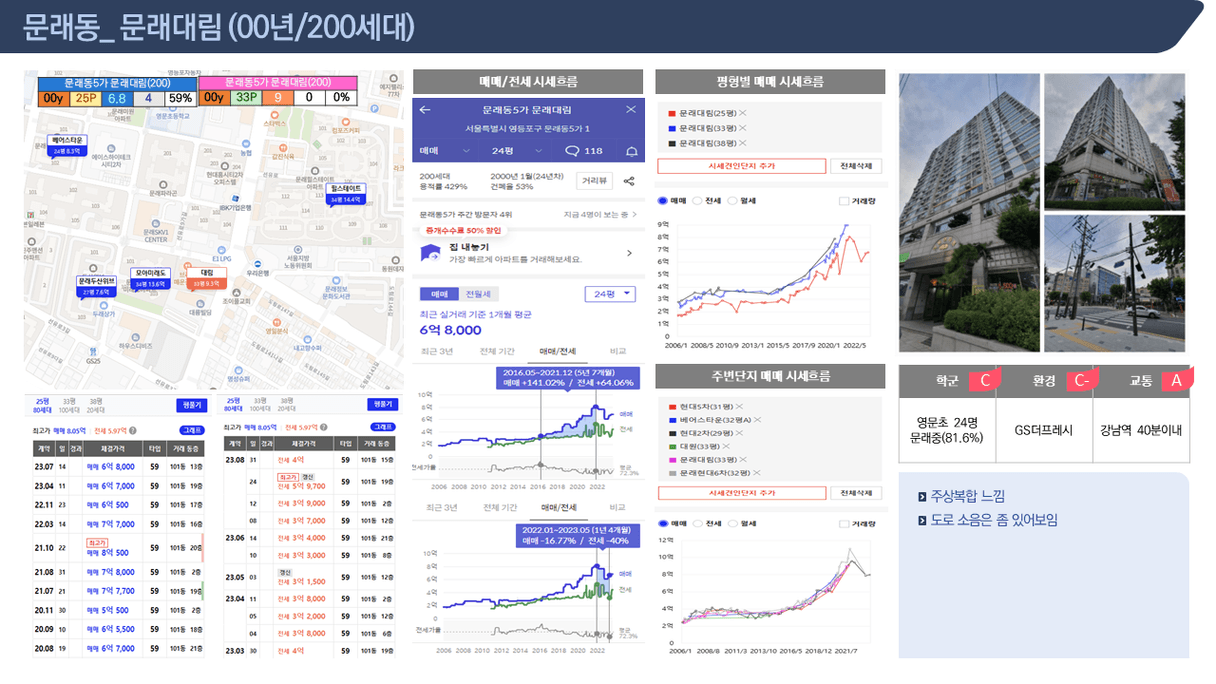This screenshot has width=1216, height=684.
Task: Open 최근 3년 tab above the 2016.05~2021.12 chart
Action: coord(438,352)
